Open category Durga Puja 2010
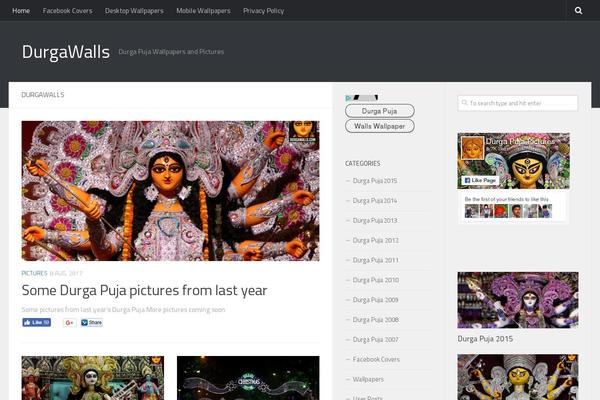The width and height of the screenshot is (600, 400). pyautogui.click(x=375, y=280)
